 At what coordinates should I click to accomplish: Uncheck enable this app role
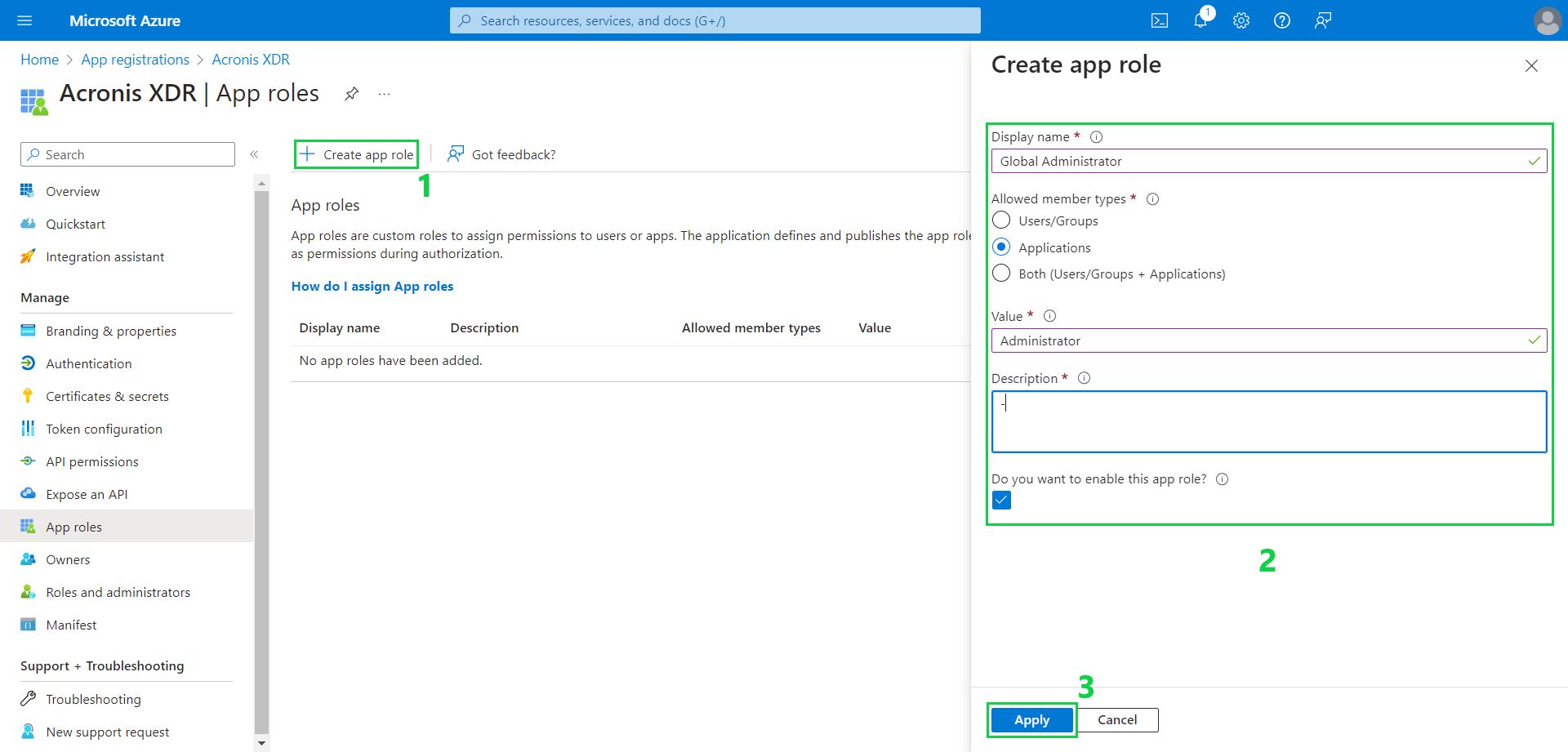click(x=1001, y=500)
